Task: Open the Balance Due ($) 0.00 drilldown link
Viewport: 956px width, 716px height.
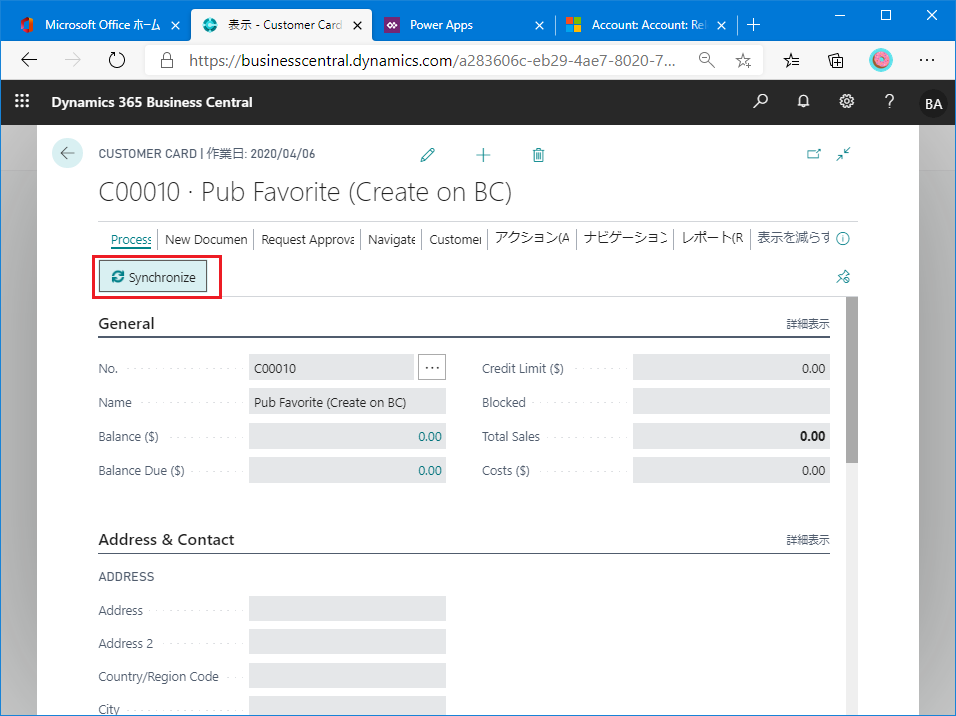Action: (430, 470)
